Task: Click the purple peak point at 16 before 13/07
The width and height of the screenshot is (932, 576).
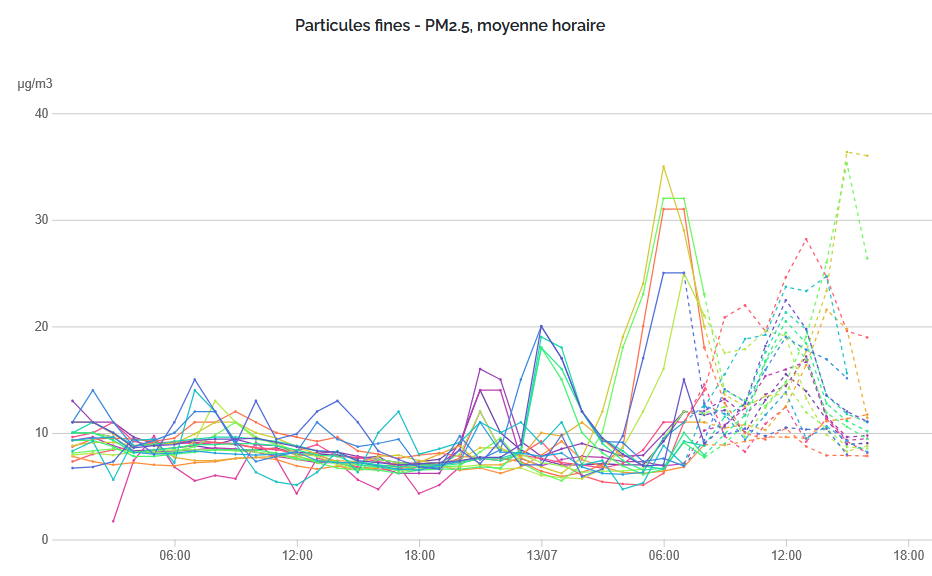Action: [x=480, y=369]
